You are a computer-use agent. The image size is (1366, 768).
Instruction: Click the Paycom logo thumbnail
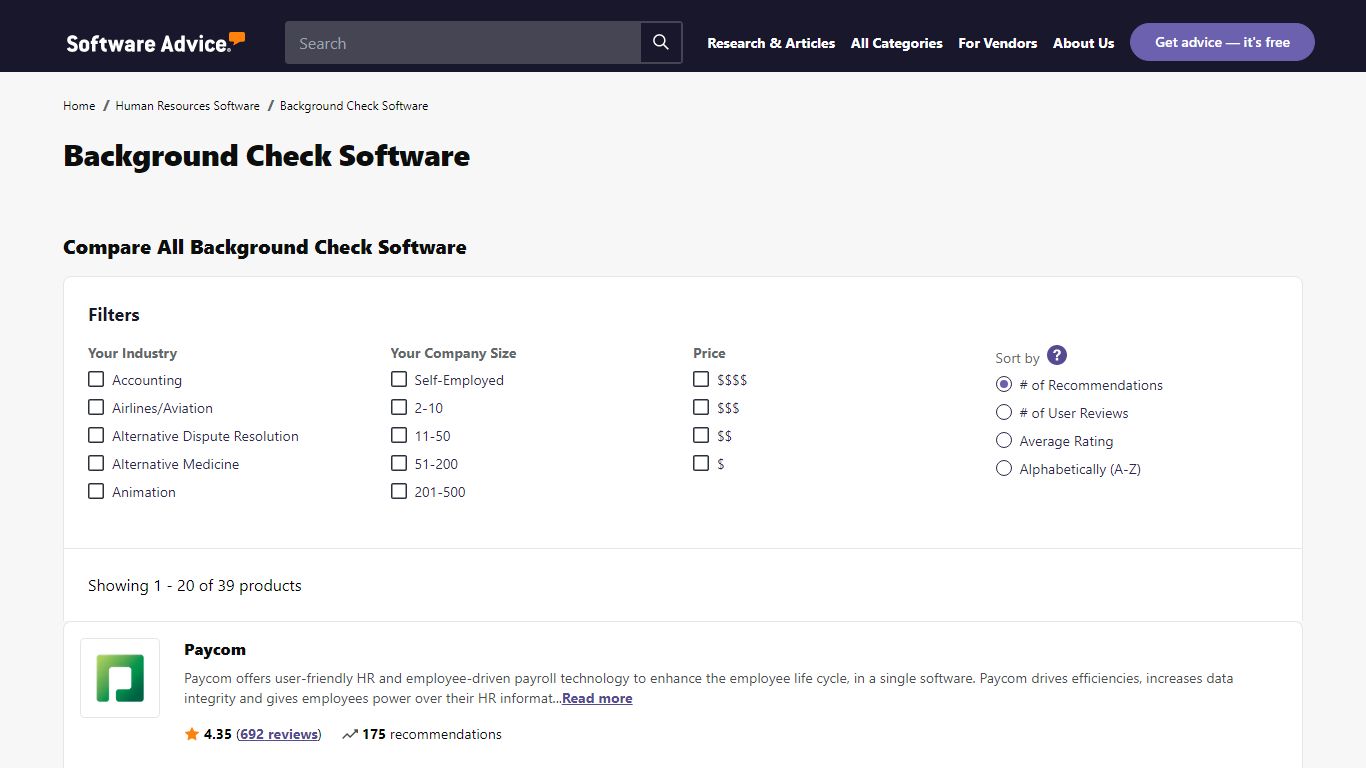click(x=120, y=678)
